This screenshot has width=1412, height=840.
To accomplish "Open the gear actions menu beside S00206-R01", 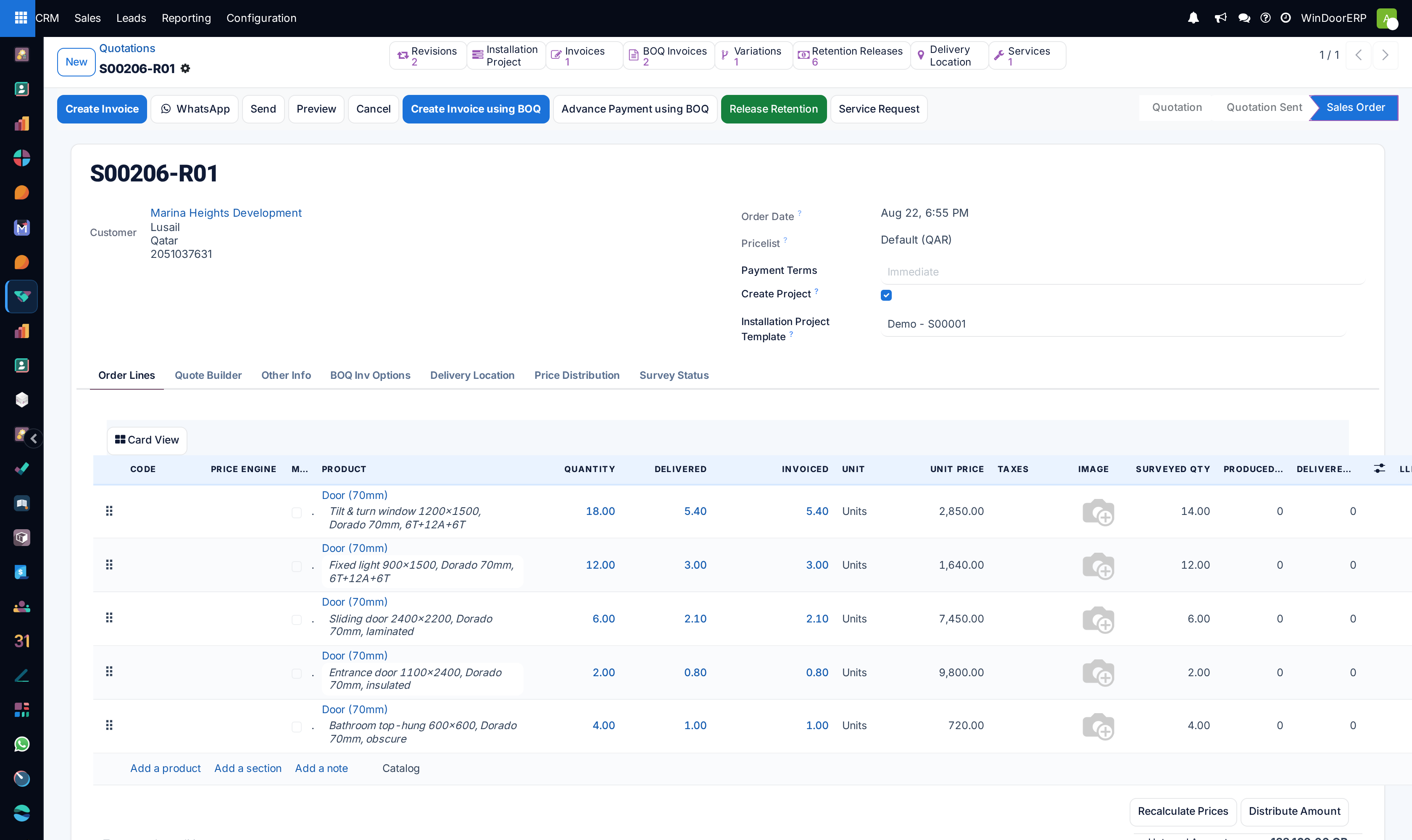I will (x=185, y=68).
